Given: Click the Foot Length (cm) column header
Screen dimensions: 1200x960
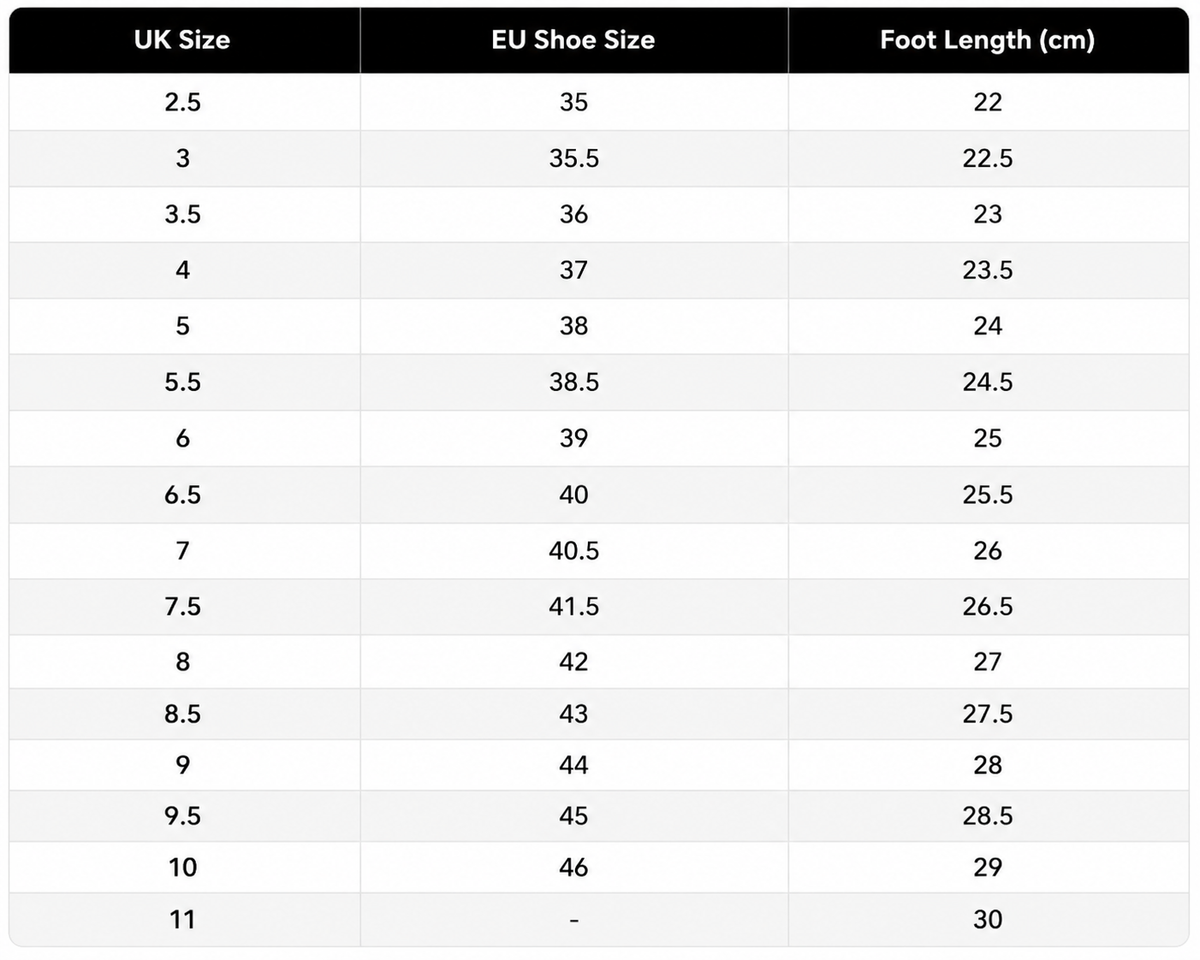Looking at the screenshot, I should (988, 40).
